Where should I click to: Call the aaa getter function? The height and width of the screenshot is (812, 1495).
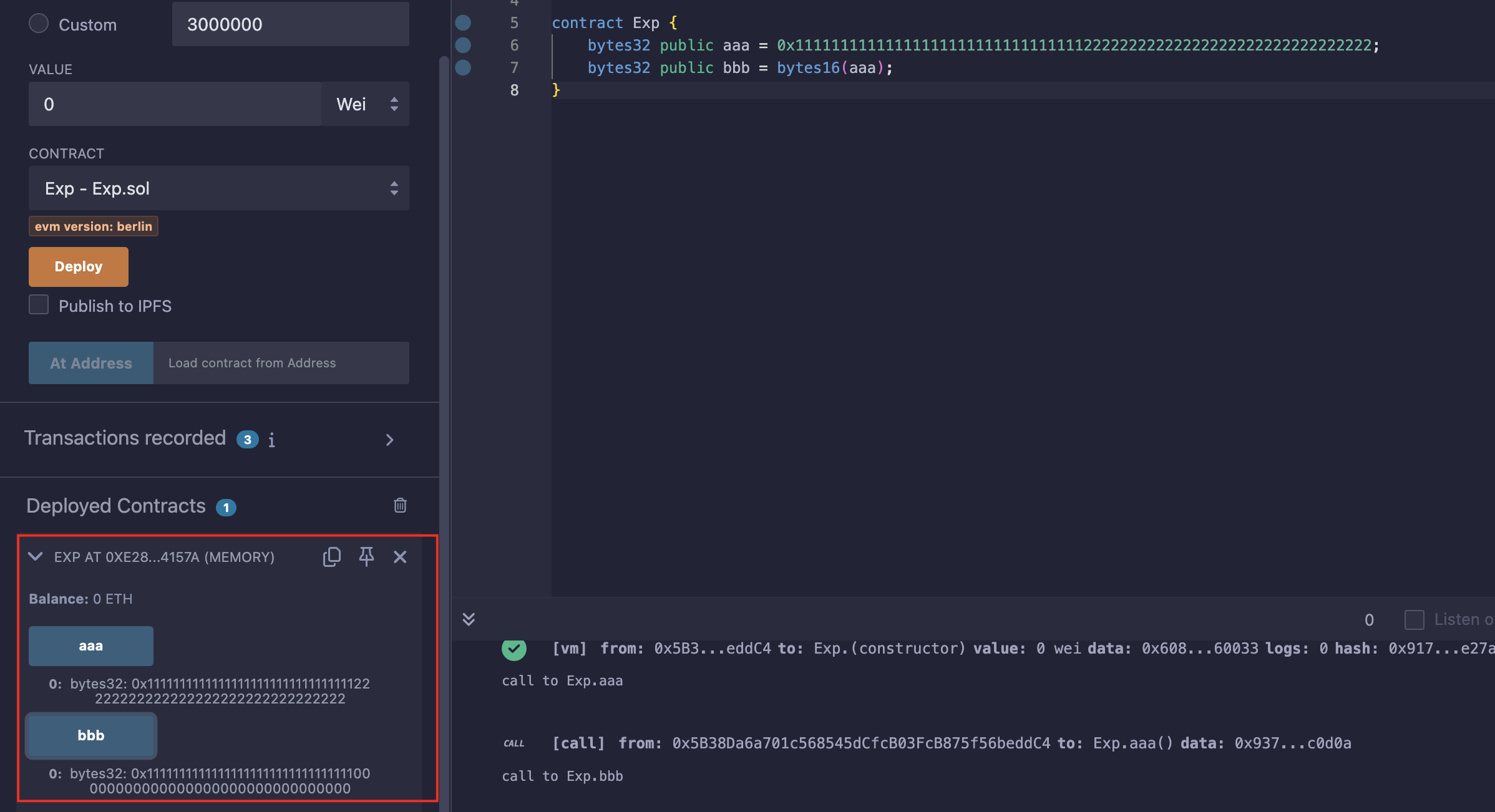(91, 646)
